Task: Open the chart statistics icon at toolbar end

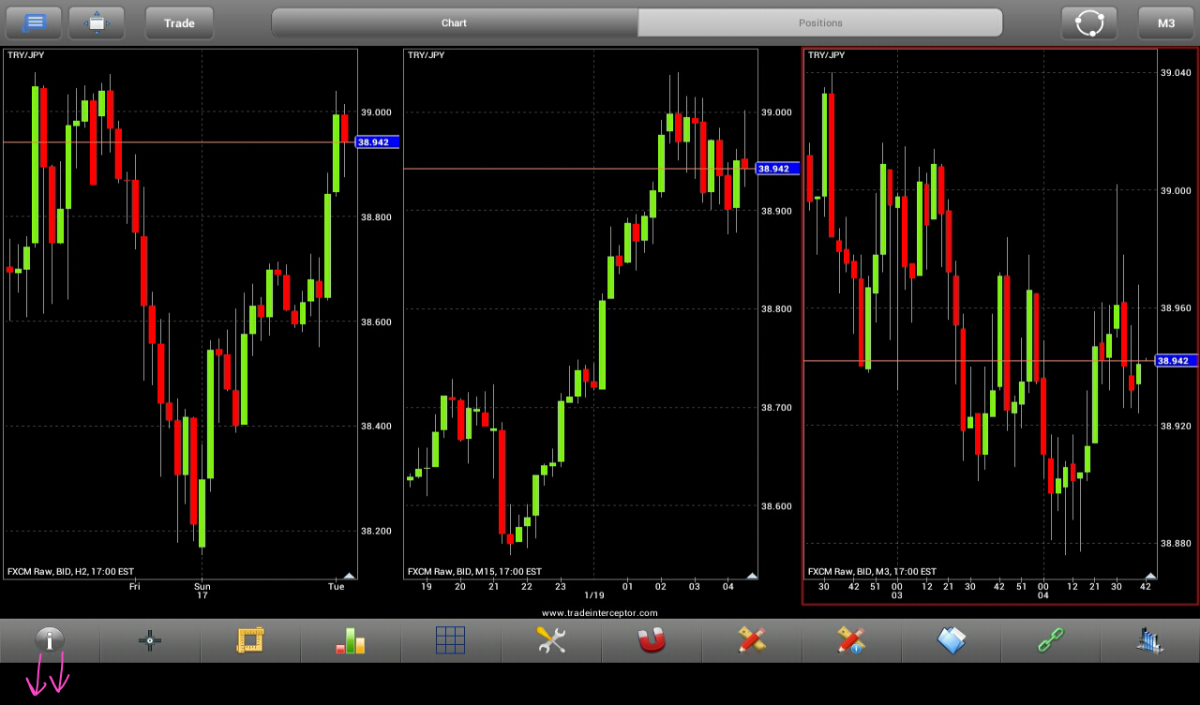Action: 1150,640
